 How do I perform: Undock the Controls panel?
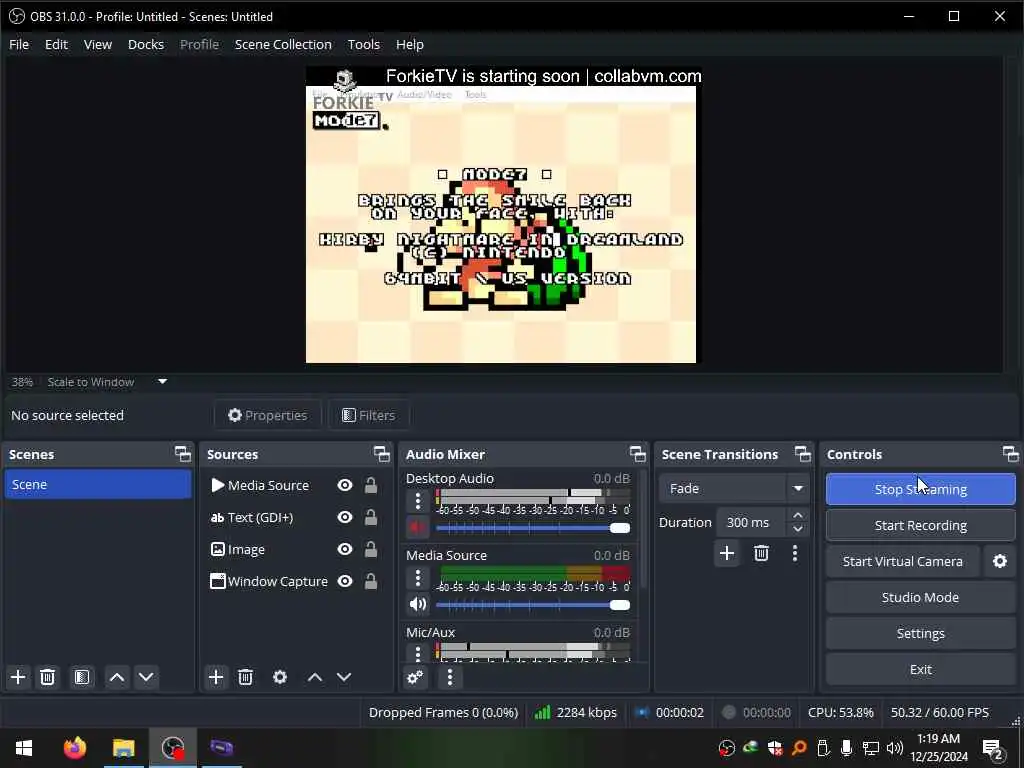tap(1010, 454)
